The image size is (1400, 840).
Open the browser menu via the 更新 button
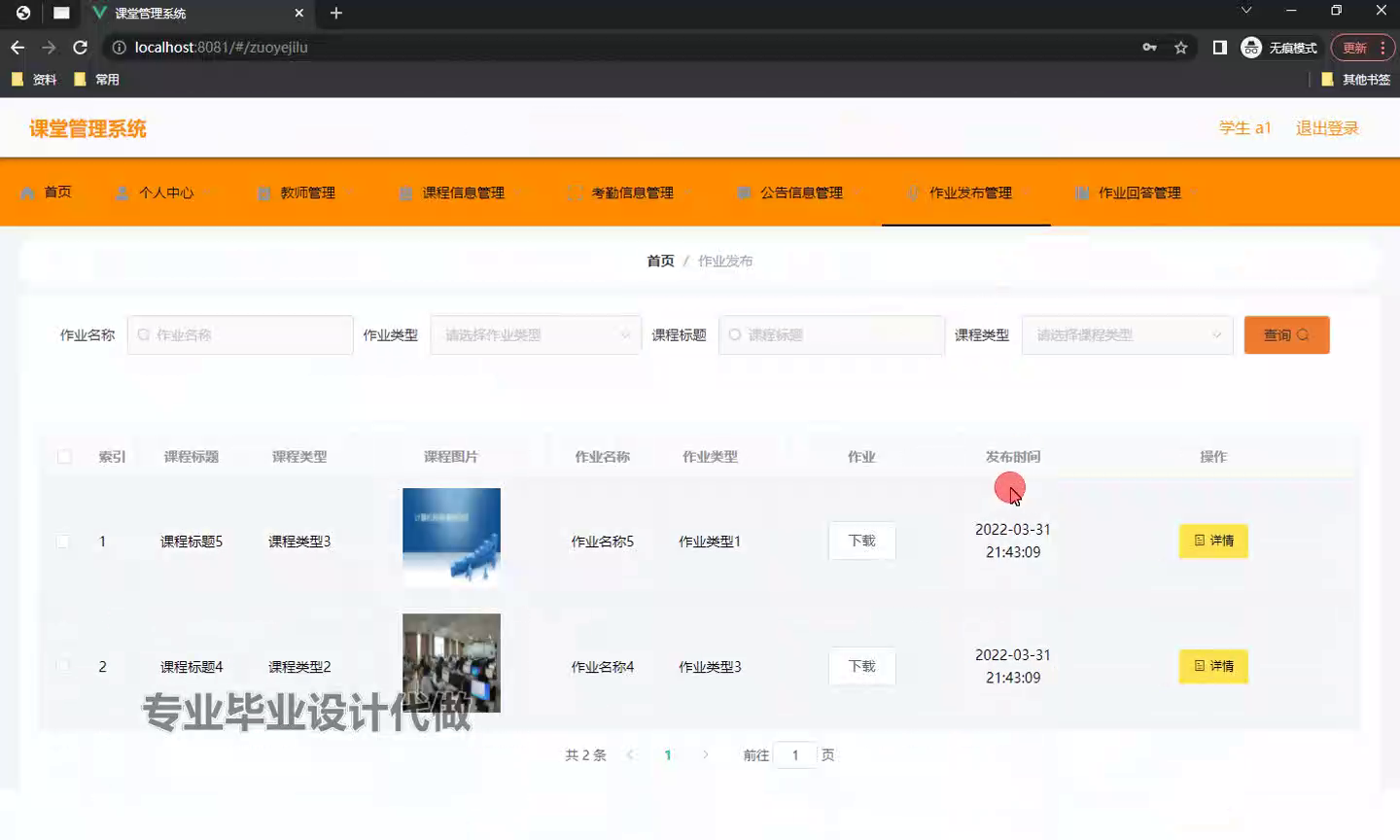pos(1363,47)
